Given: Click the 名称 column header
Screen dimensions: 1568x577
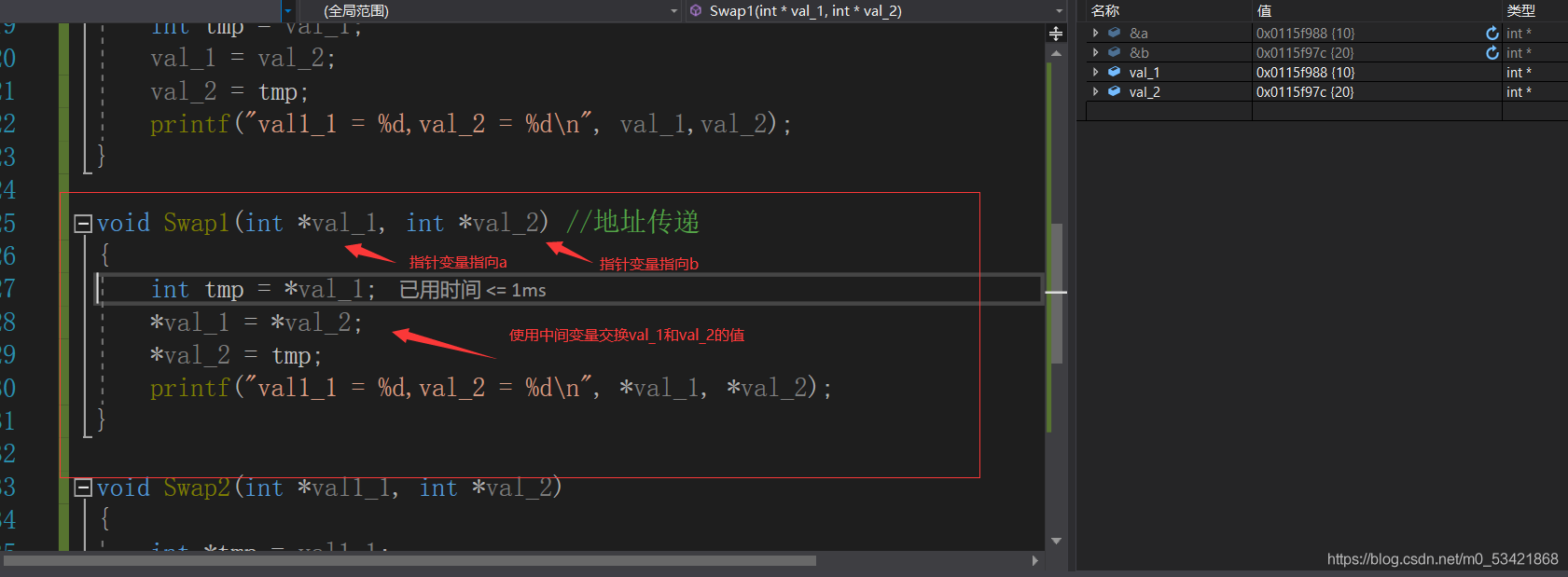Looking at the screenshot, I should (1105, 10).
